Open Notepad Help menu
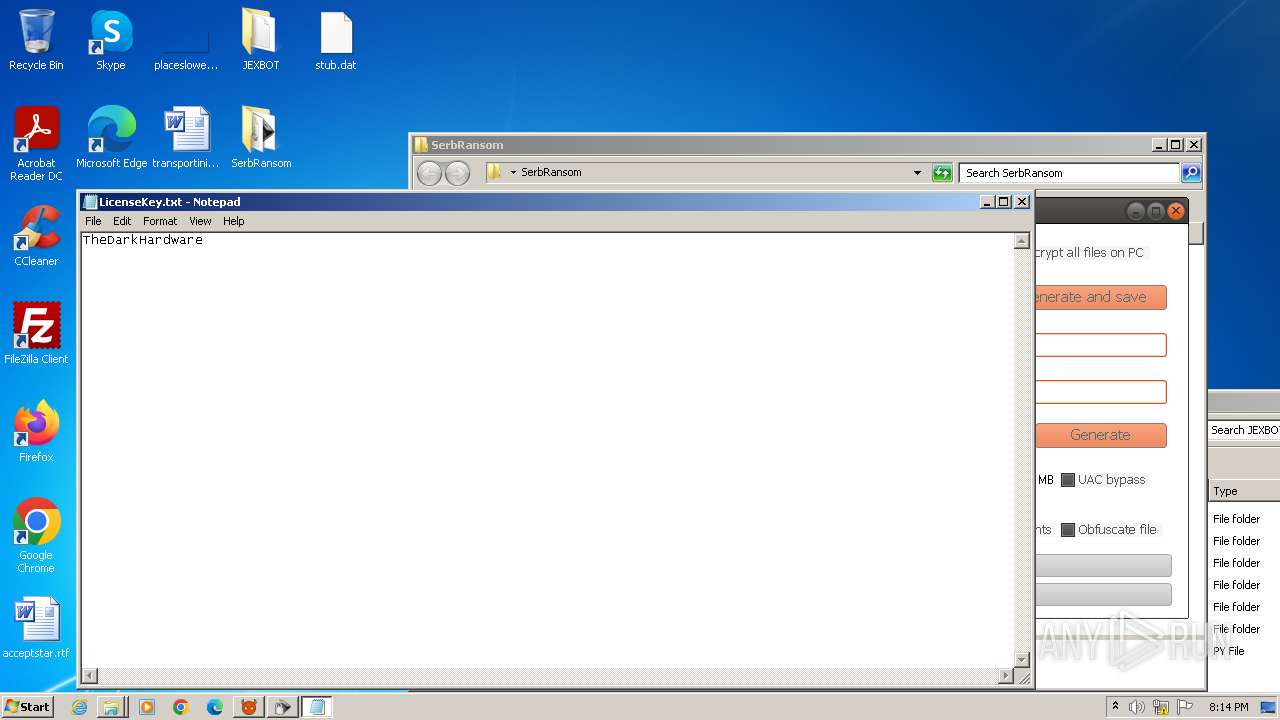 pos(233,221)
